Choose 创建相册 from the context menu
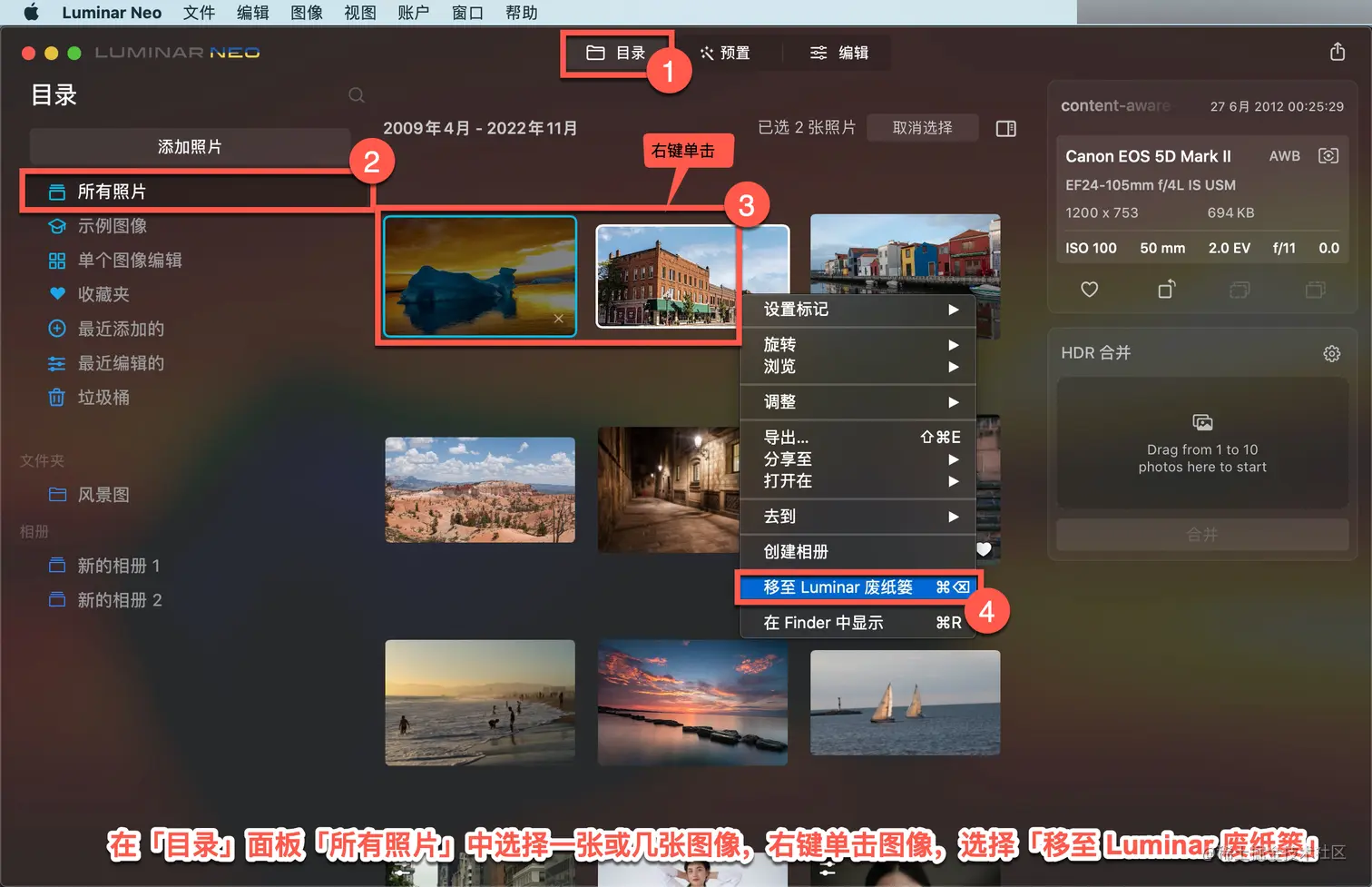This screenshot has height=887, width=1372. pos(858,552)
